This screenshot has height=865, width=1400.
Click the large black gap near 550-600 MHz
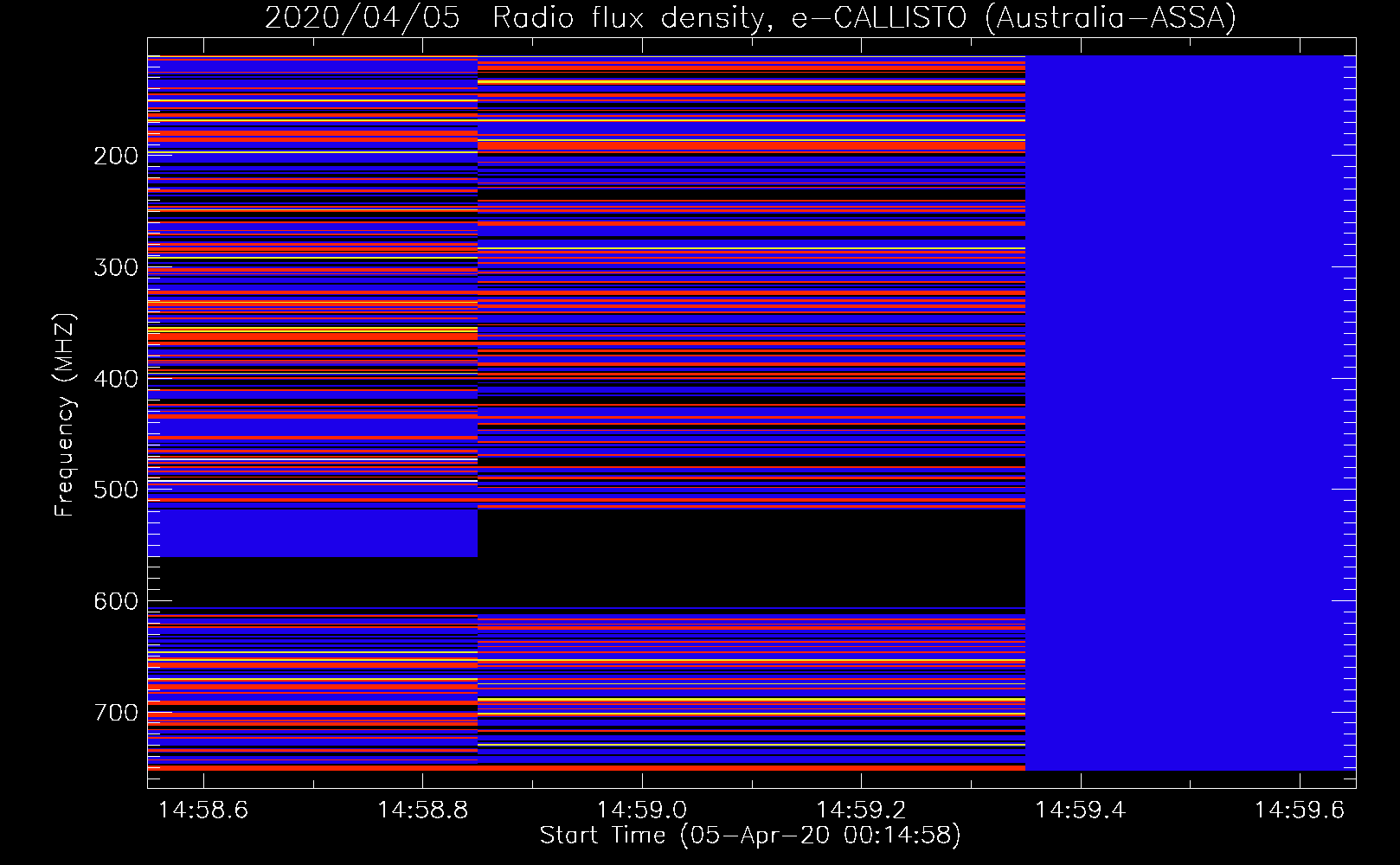(x=751, y=560)
